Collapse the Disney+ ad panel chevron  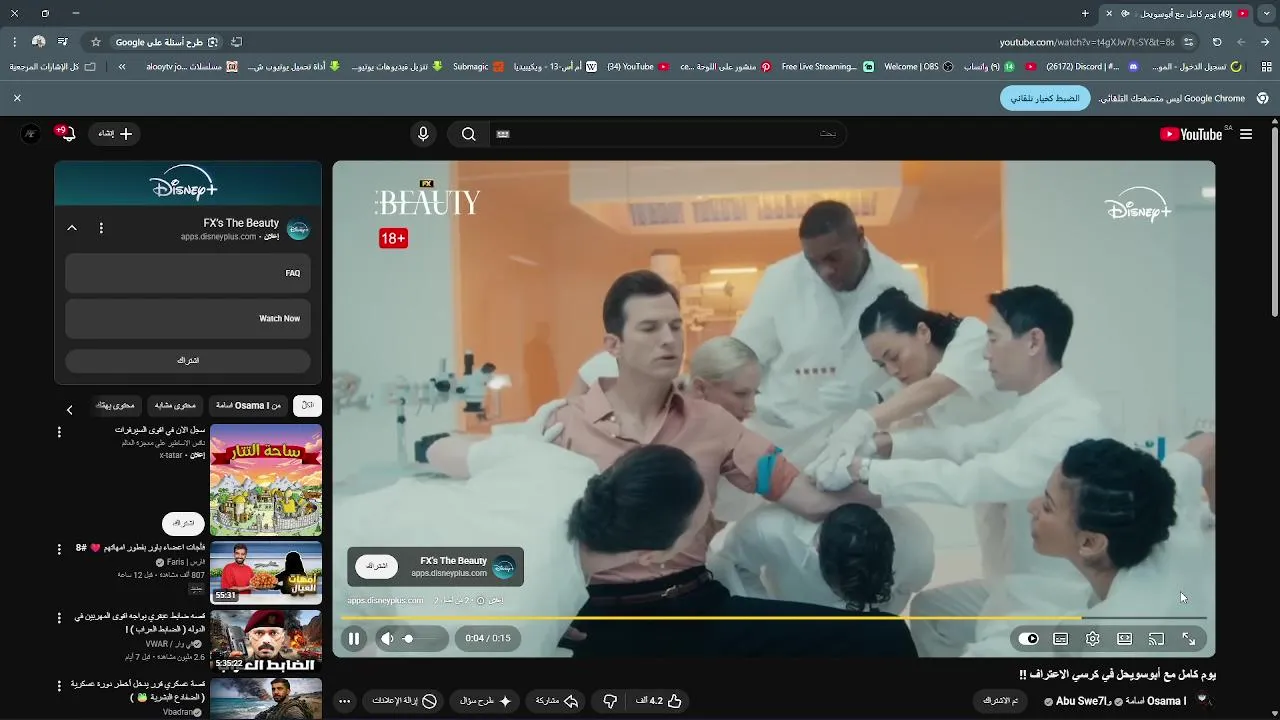(x=72, y=228)
